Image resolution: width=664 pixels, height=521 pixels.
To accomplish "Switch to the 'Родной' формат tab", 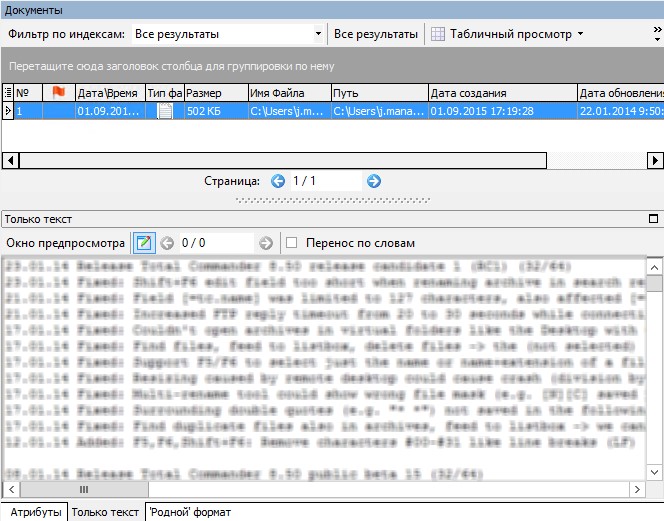I will [x=190, y=512].
